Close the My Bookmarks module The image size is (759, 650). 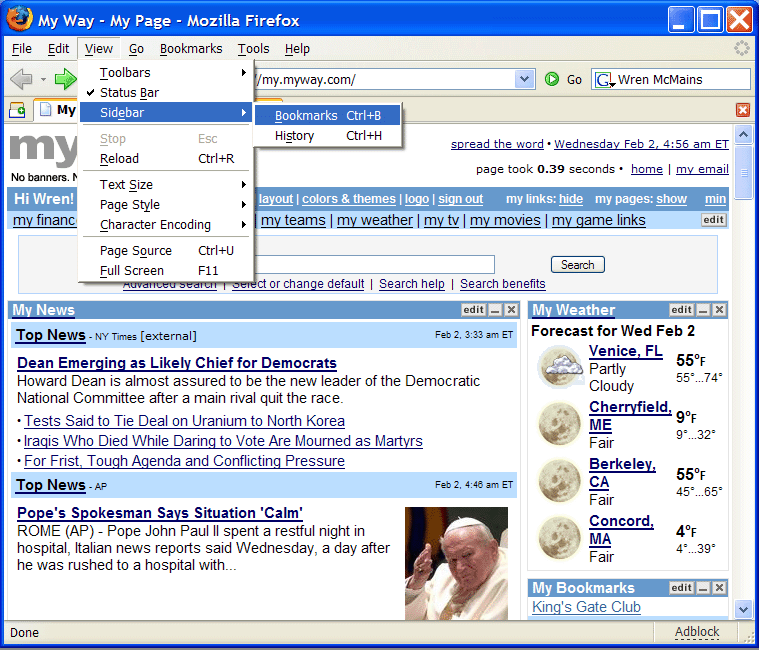[x=720, y=588]
